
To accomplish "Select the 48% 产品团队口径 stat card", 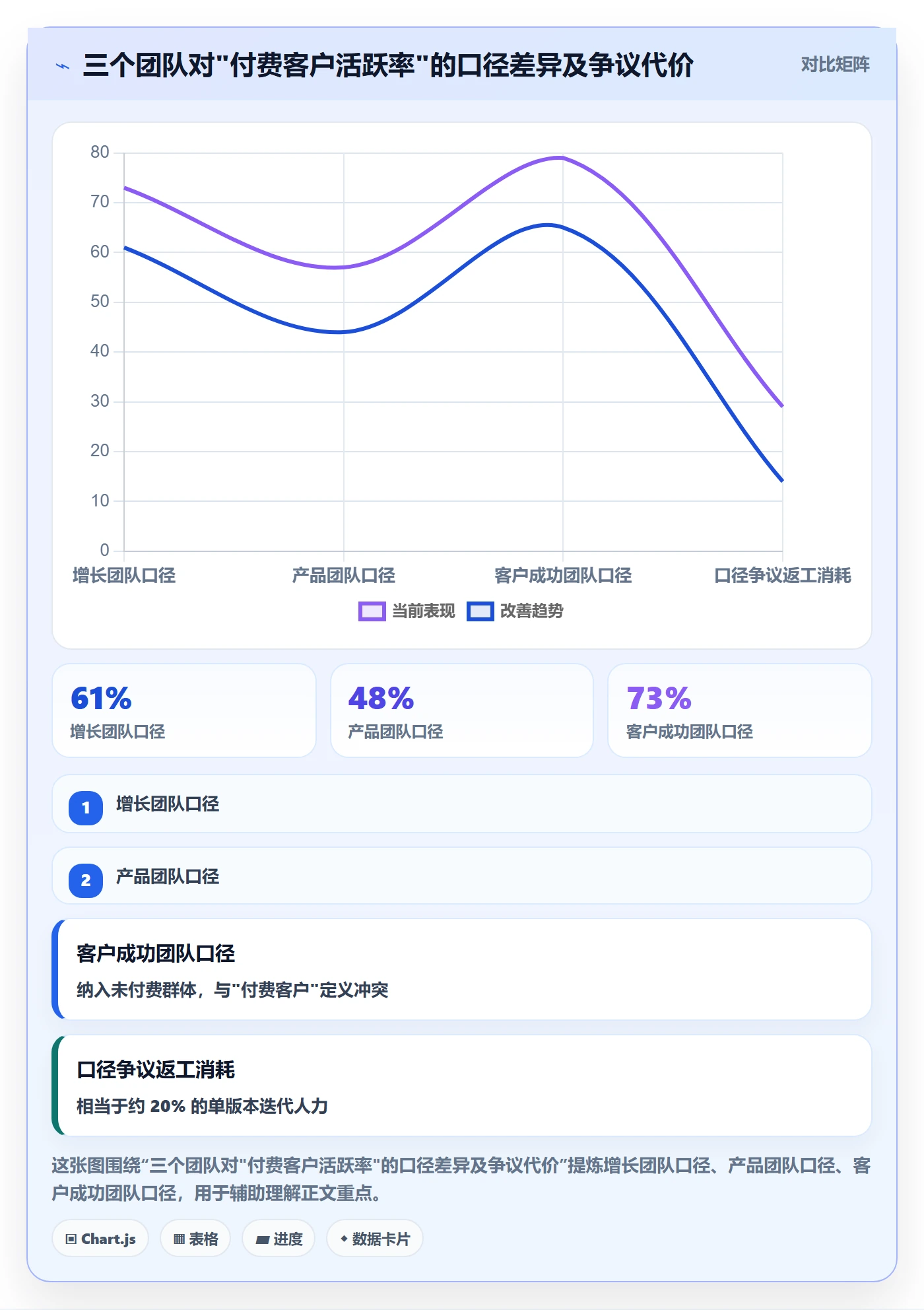I will click(x=462, y=710).
